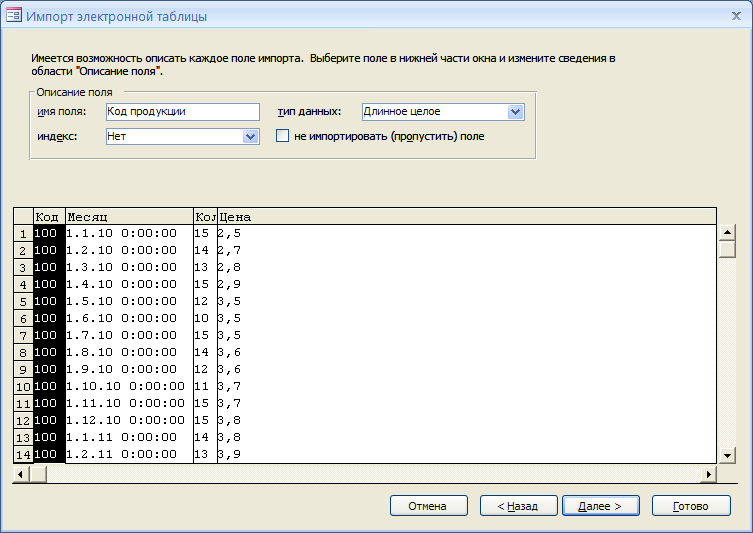Click vertical scrollbar down arrow

727,455
